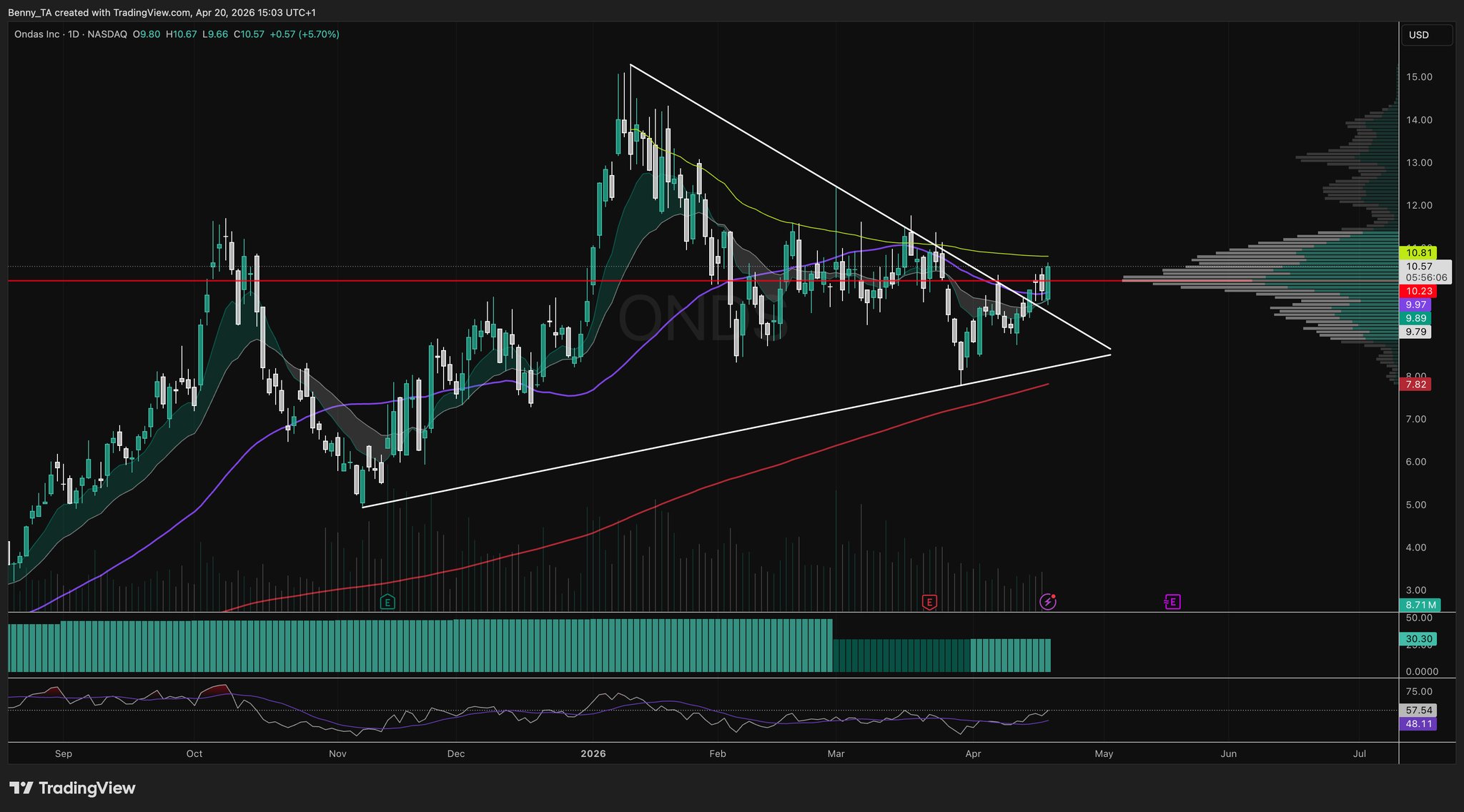Click the purple 48.11 RSI average label
Viewport: 1464px width, 812px height.
[x=1418, y=724]
